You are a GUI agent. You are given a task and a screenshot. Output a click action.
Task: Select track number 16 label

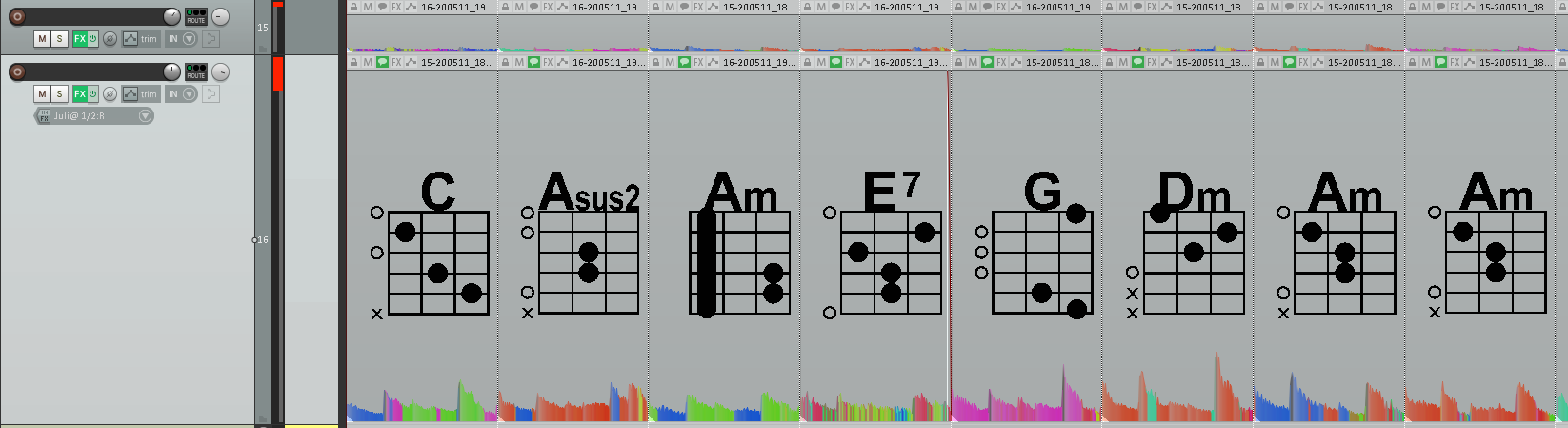263,240
